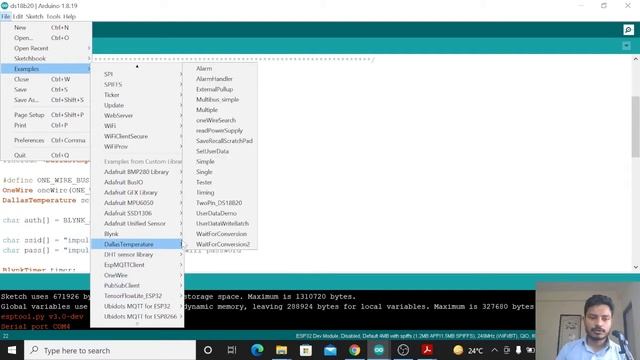Expand Adafruit BusIO examples
Screen dimensions: 640x360
click(137, 182)
